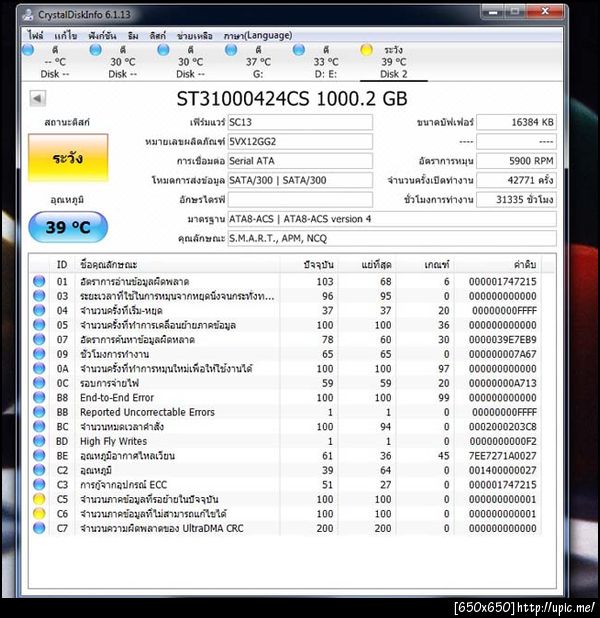The width and height of the screenshot is (600, 618).
Task: Click the serial number field 5VX12GG2
Action: (300, 141)
